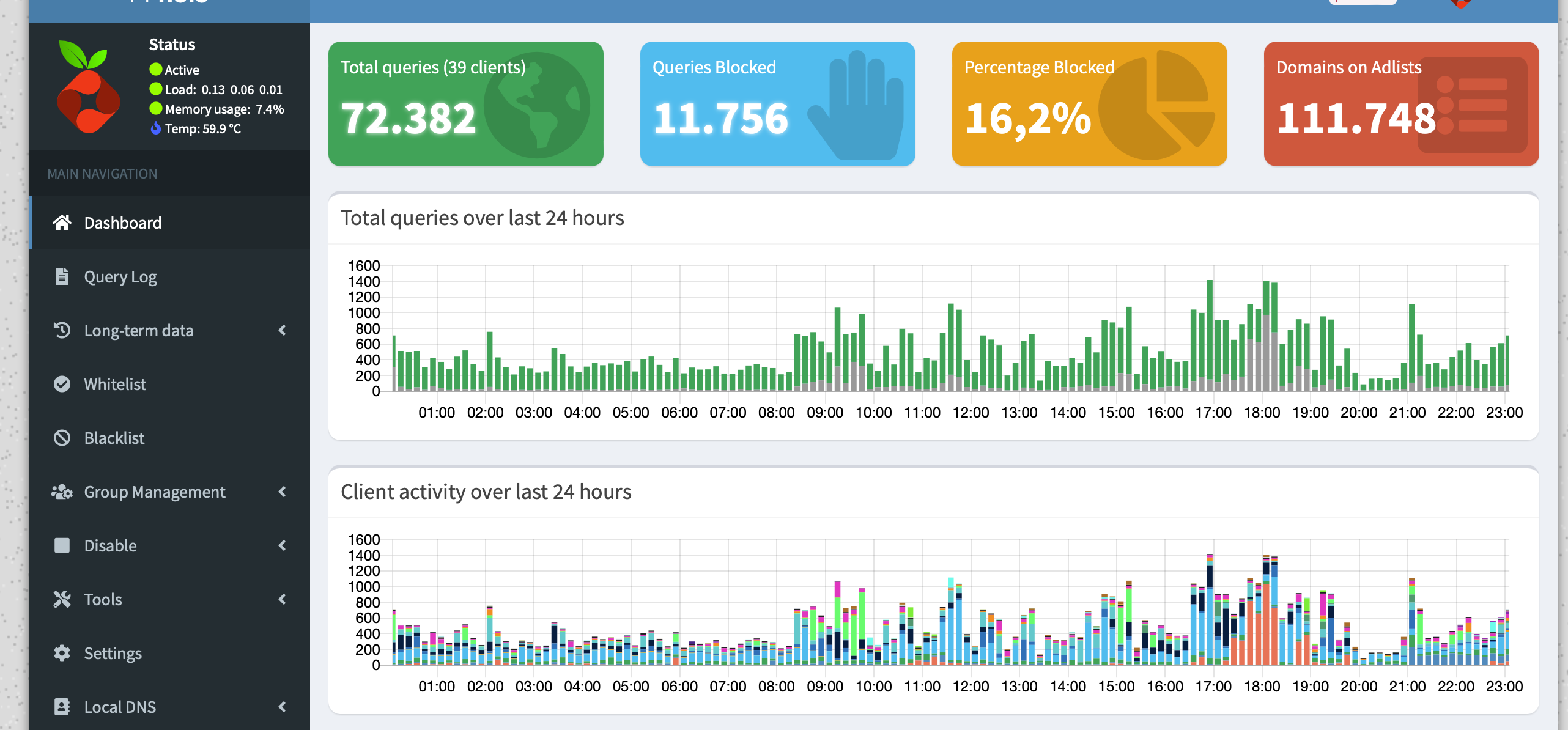This screenshot has height=730, width=1568.
Task: Click the Long-term data history icon
Action: (62, 330)
